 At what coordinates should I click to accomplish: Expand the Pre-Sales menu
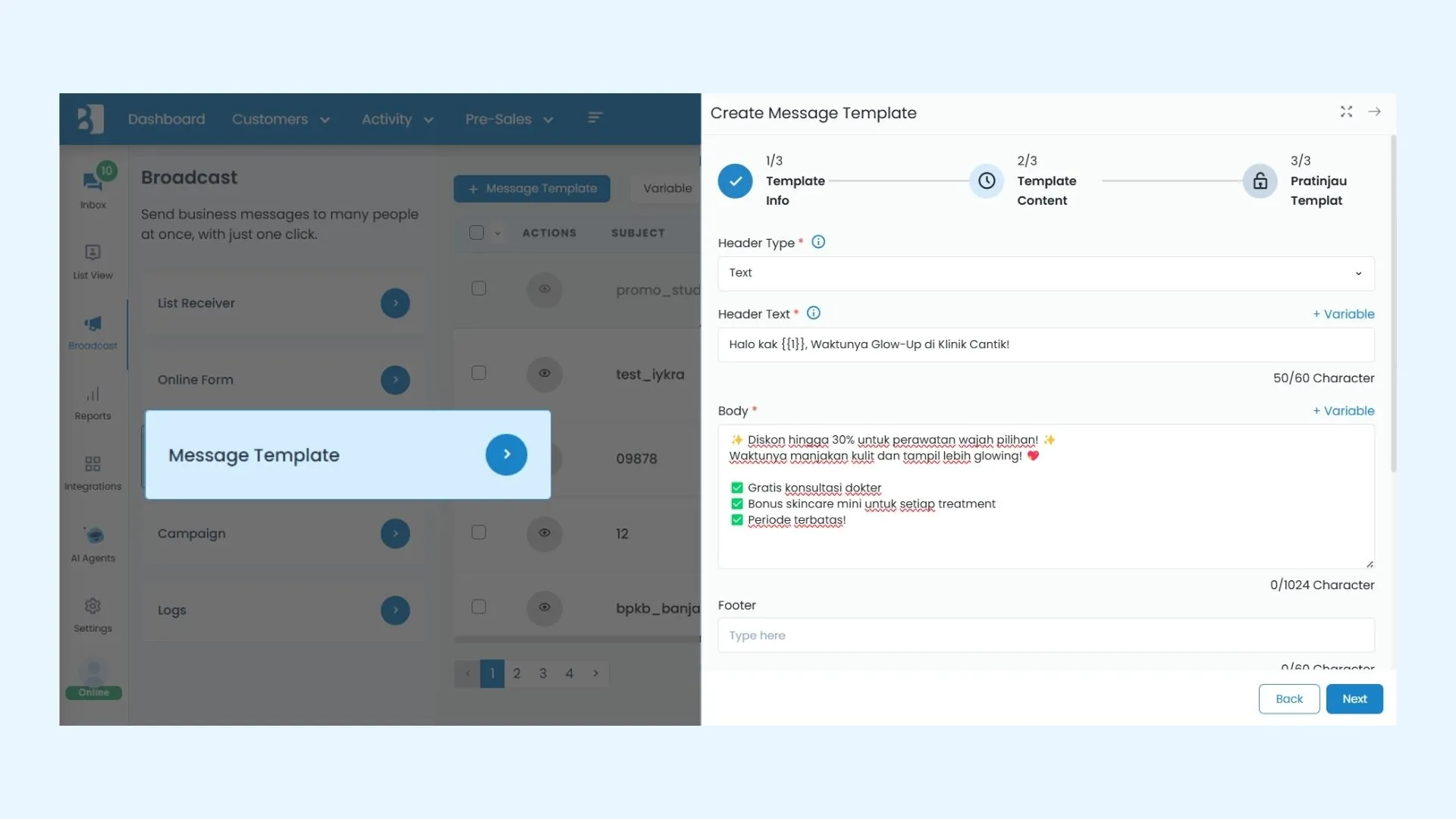click(509, 119)
